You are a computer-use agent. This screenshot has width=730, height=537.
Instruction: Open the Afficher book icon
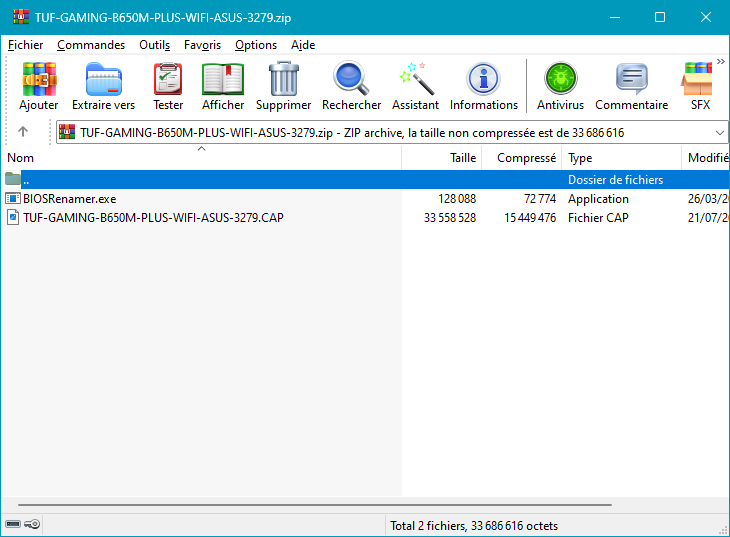(x=223, y=80)
